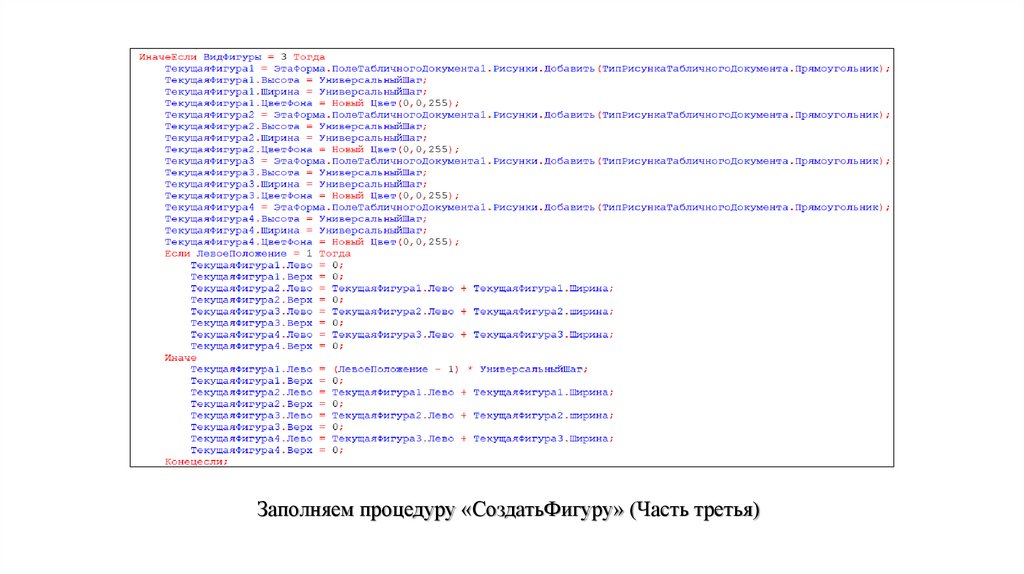Image resolution: width=1024 pixels, height=574 pixels.
Task: Click the (ЛевоеПоложение - 1) * УниверсальныйШаг expression
Action: [x=458, y=369]
